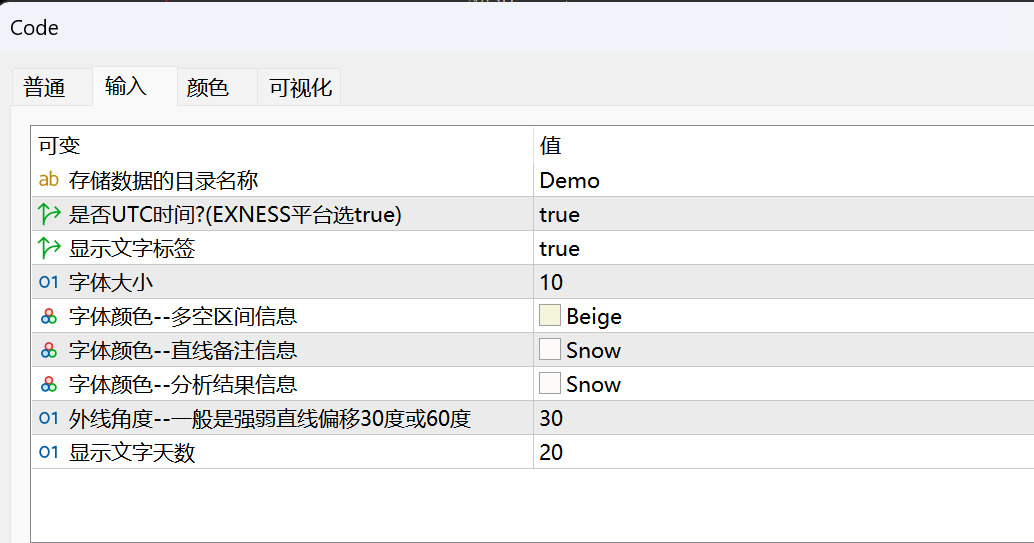Click the boolean arrow icon beside 是否UTC时间
Image resolution: width=1034 pixels, height=543 pixels.
(49, 214)
